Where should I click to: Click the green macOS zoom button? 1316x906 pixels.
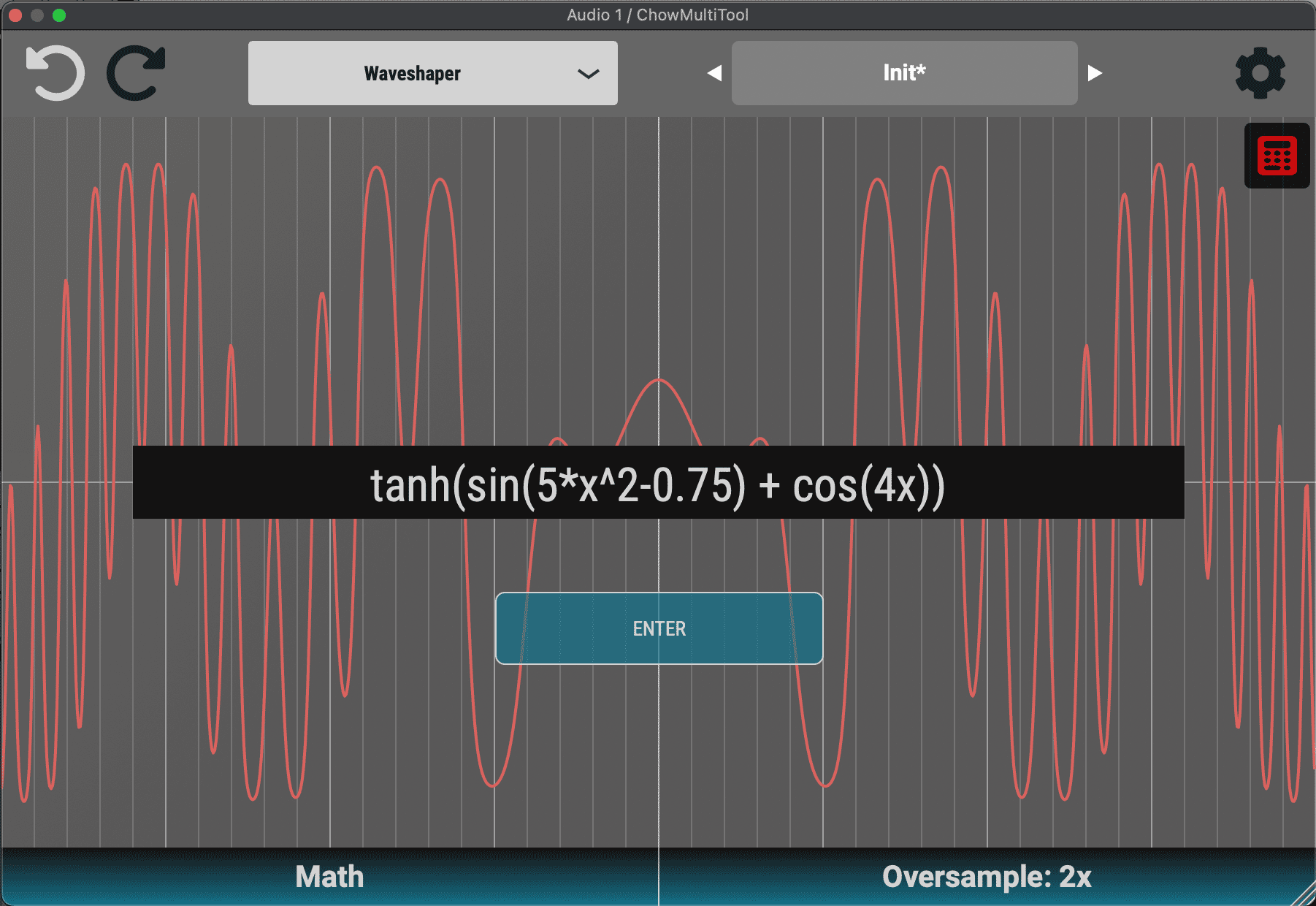coord(58,14)
